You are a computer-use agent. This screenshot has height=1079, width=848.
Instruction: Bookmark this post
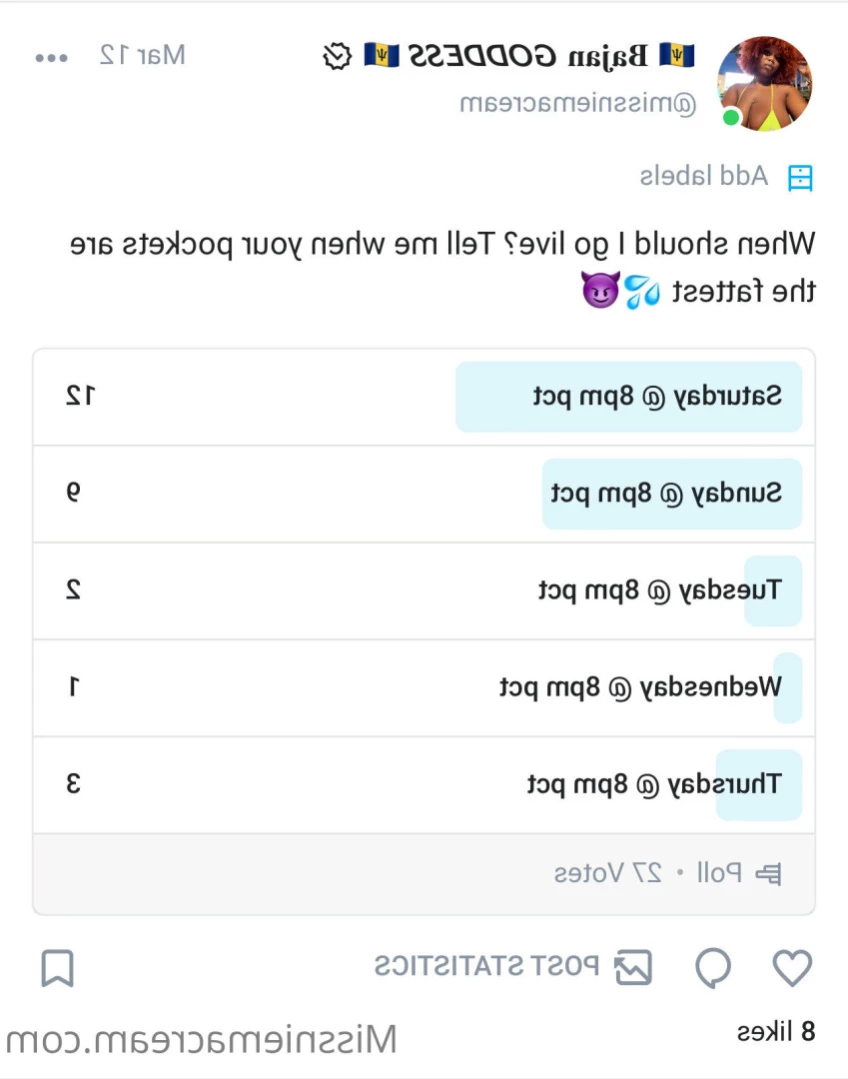(x=57, y=968)
